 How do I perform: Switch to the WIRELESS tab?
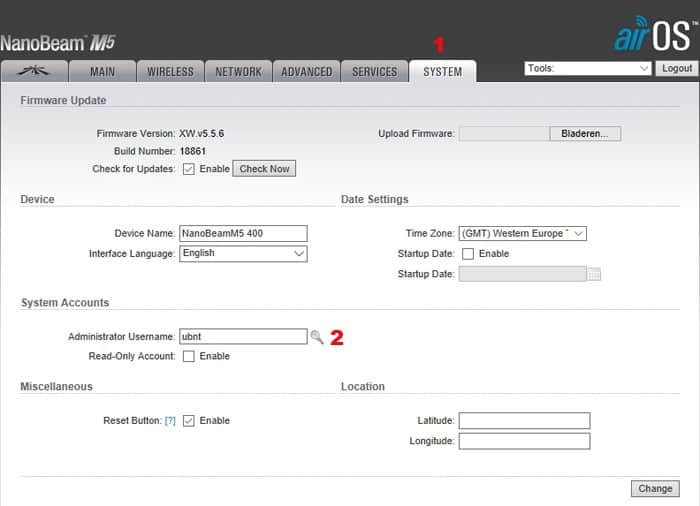click(170, 71)
